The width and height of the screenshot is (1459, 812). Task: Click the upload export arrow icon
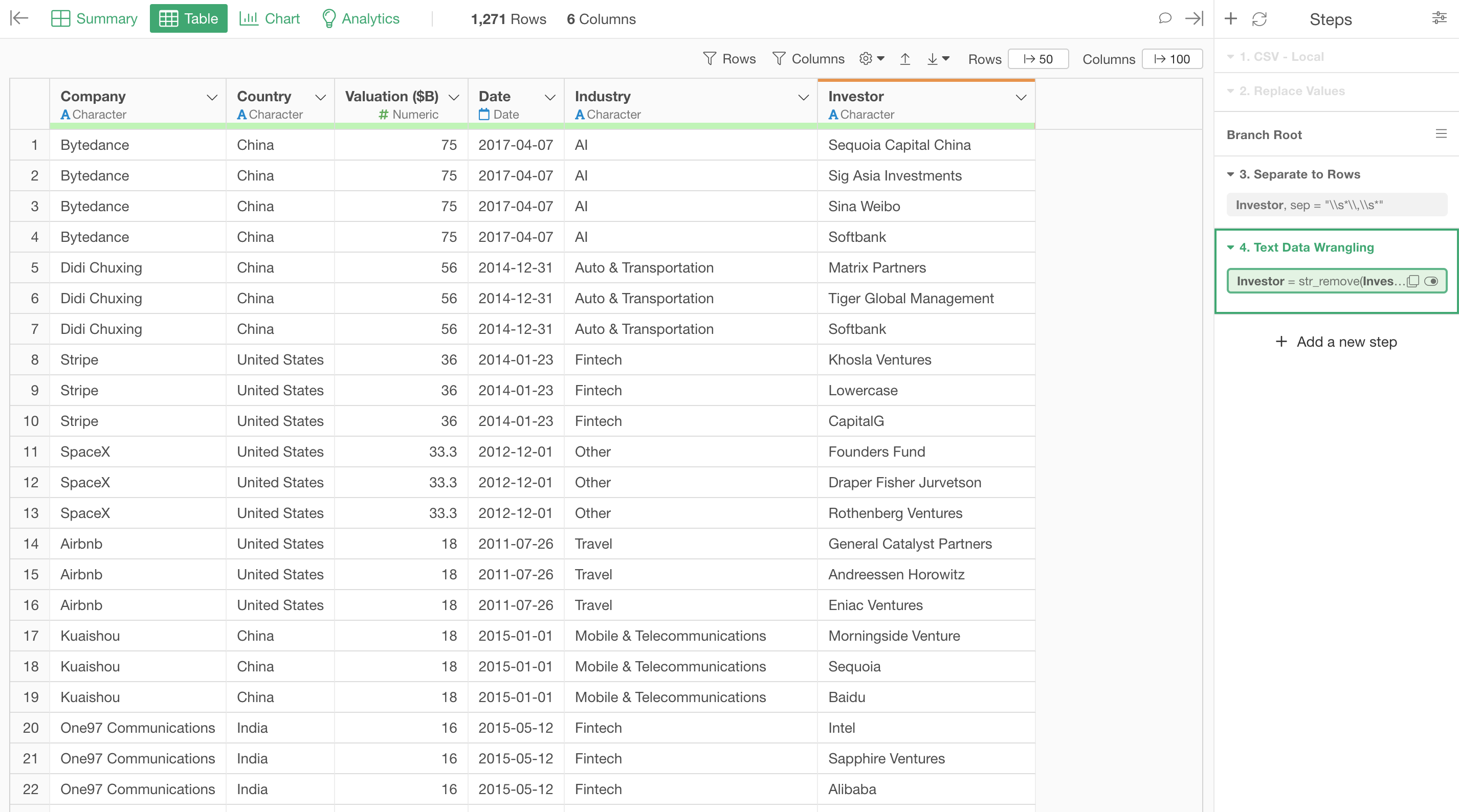[x=905, y=59]
